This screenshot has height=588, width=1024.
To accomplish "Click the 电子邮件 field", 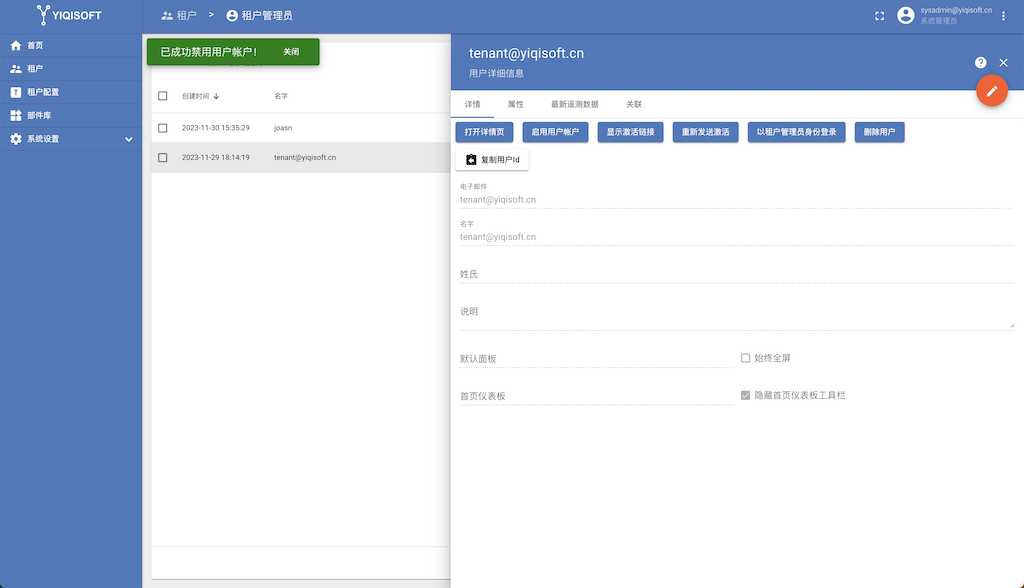I will pos(737,199).
